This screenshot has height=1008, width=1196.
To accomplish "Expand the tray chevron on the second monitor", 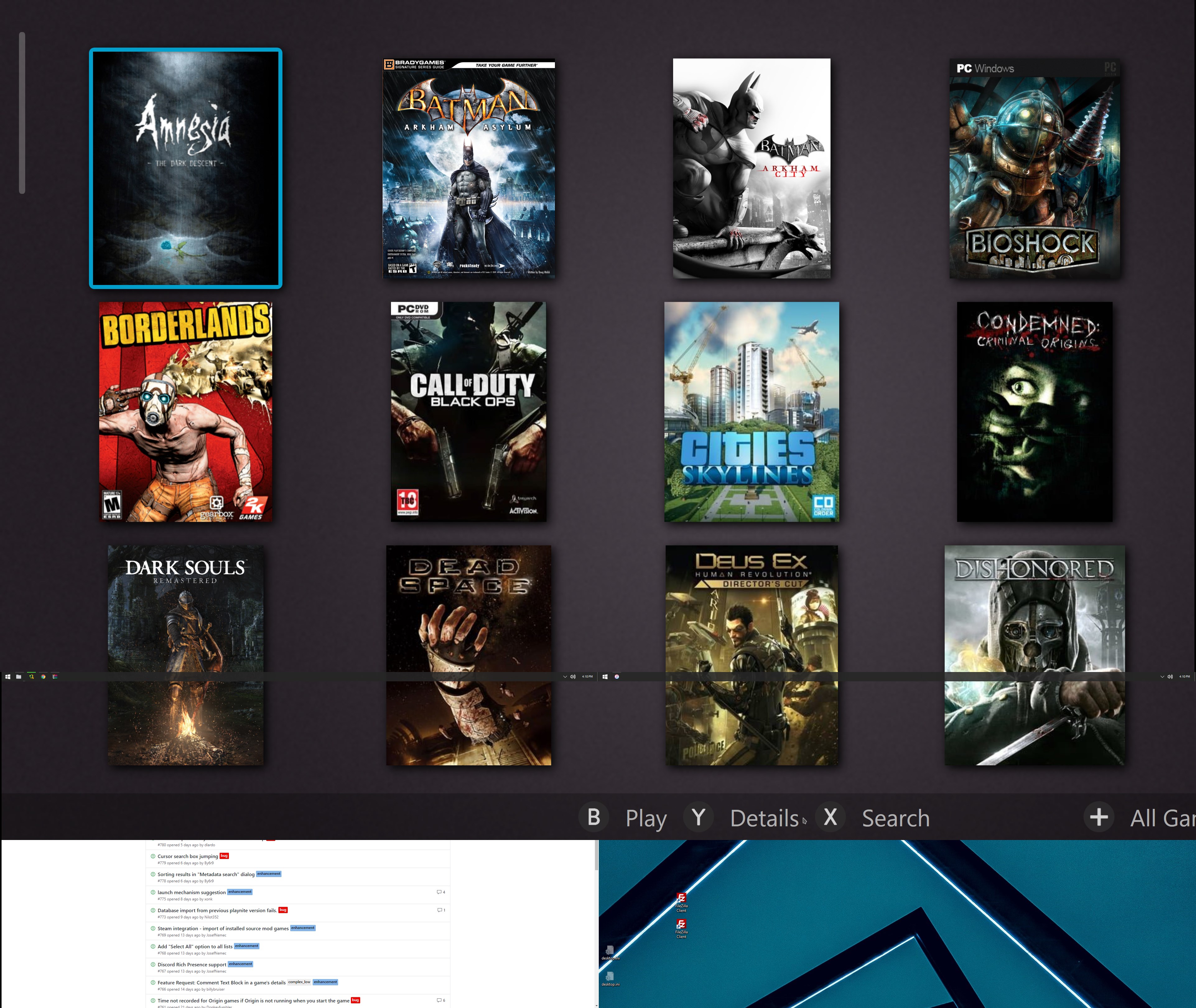I will click(1162, 677).
